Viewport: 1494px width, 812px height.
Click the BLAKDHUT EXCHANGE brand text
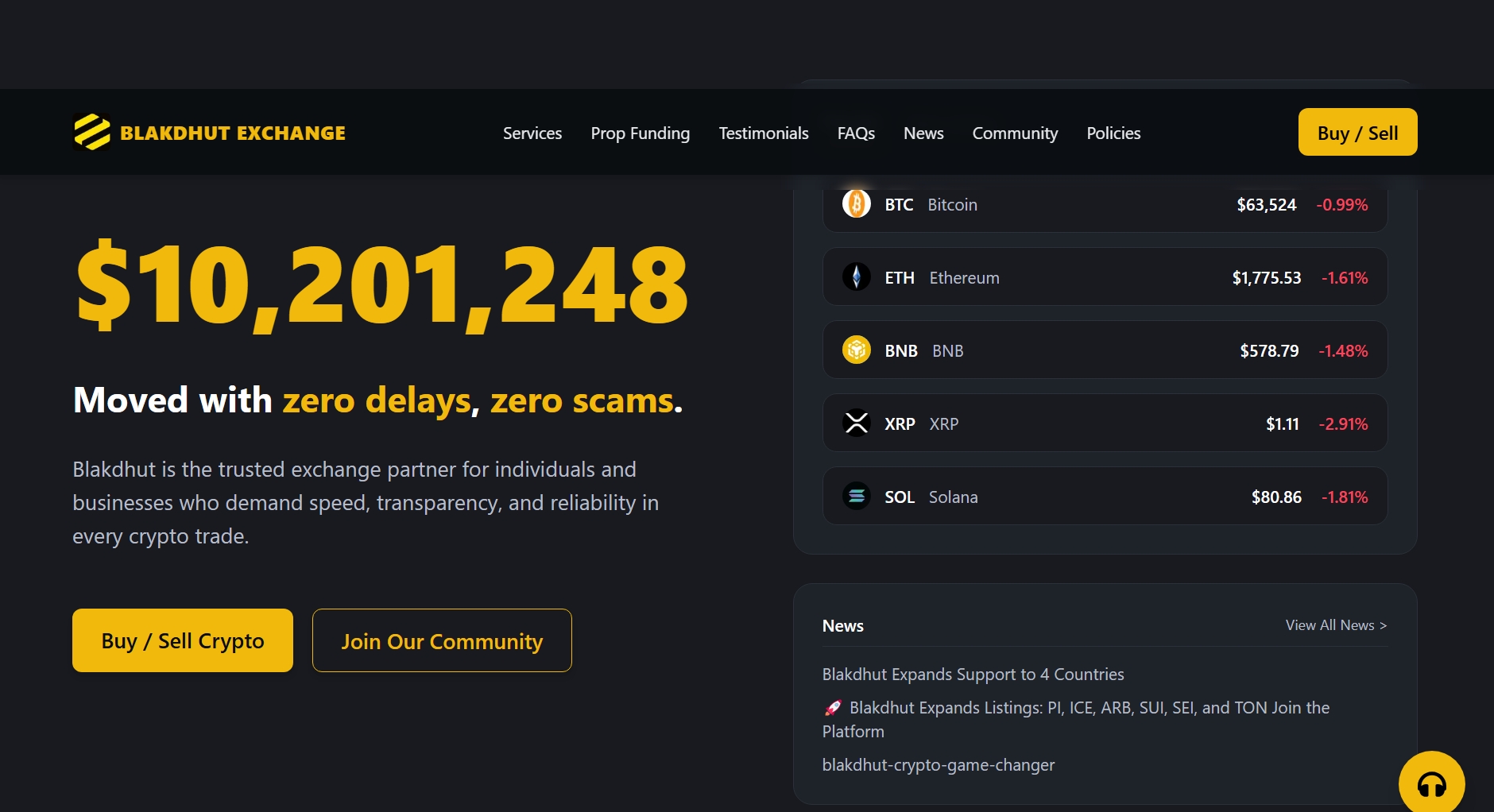click(x=233, y=133)
